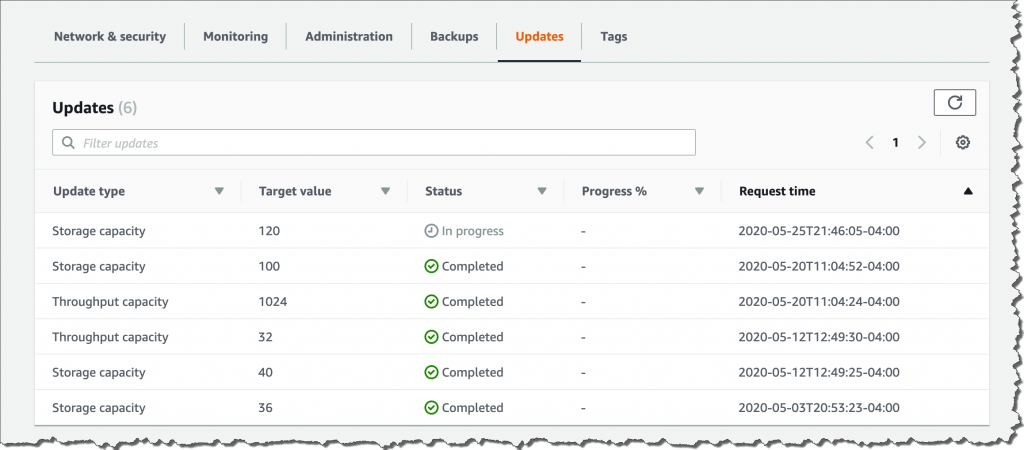This screenshot has height=450, width=1024.
Task: Sort by Update type column arrow
Action: point(219,191)
